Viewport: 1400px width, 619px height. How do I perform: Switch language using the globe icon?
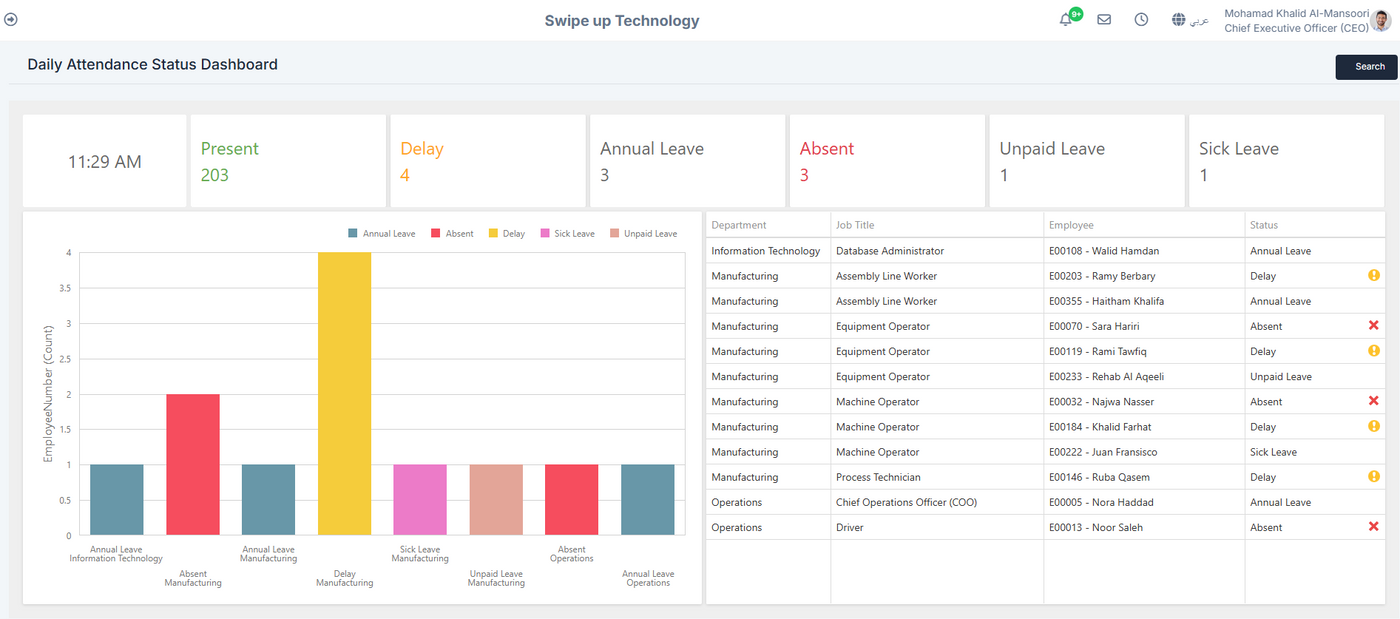point(1179,20)
